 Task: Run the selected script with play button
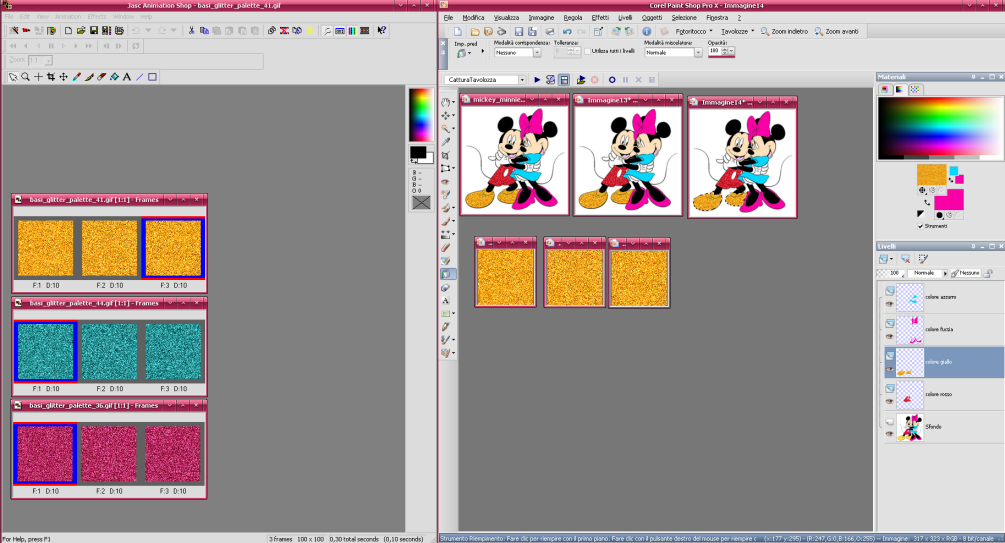[x=537, y=80]
